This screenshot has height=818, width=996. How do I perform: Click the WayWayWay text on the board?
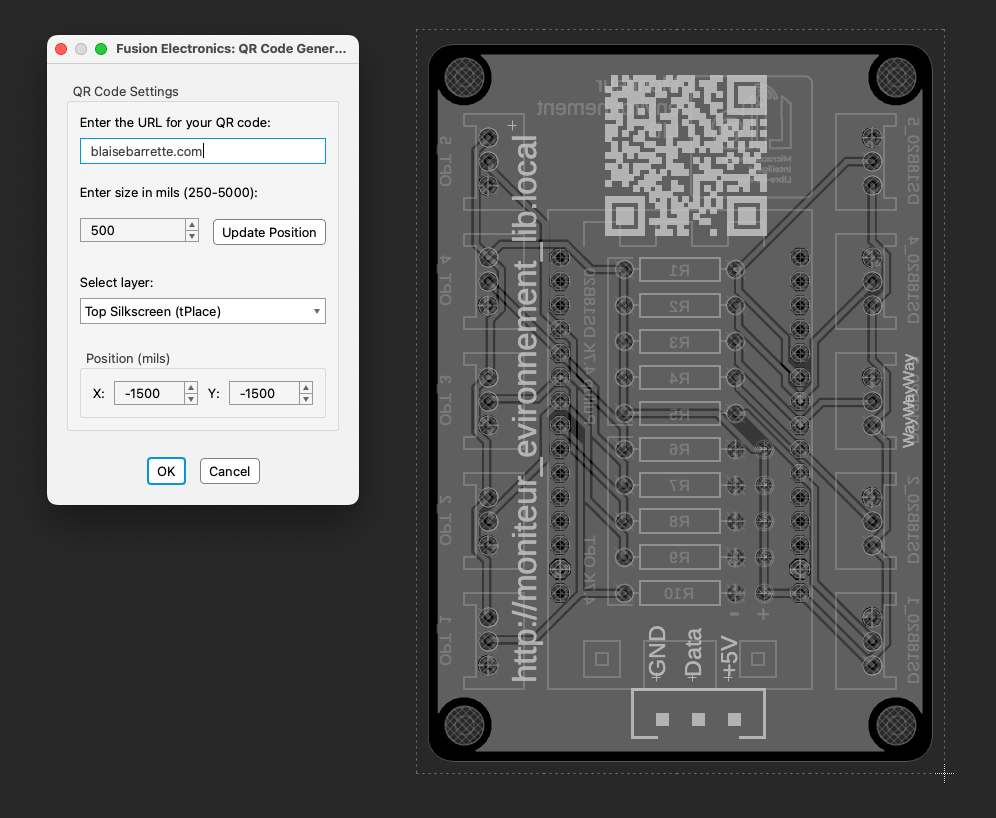click(909, 401)
